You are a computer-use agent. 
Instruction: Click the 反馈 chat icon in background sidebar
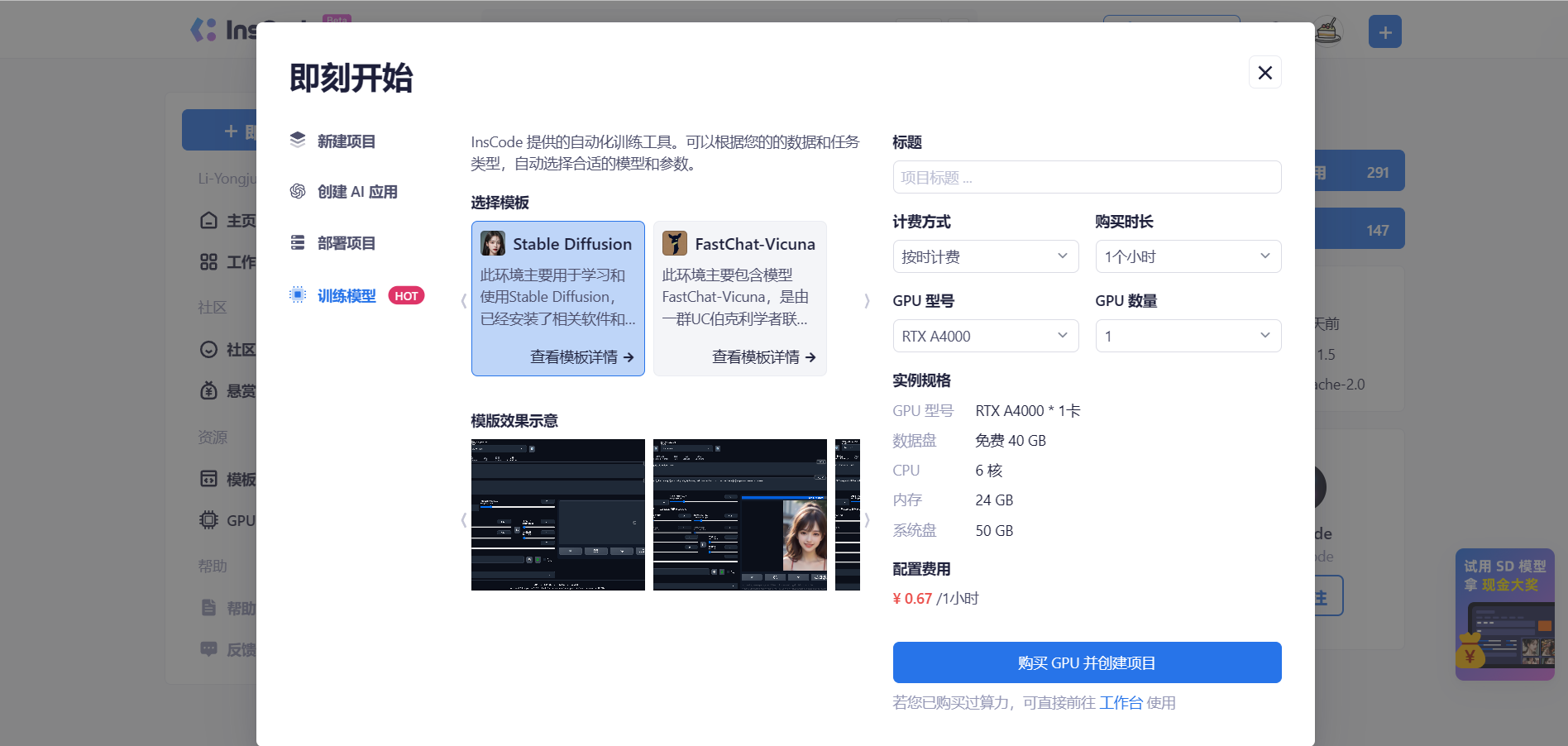tap(208, 649)
